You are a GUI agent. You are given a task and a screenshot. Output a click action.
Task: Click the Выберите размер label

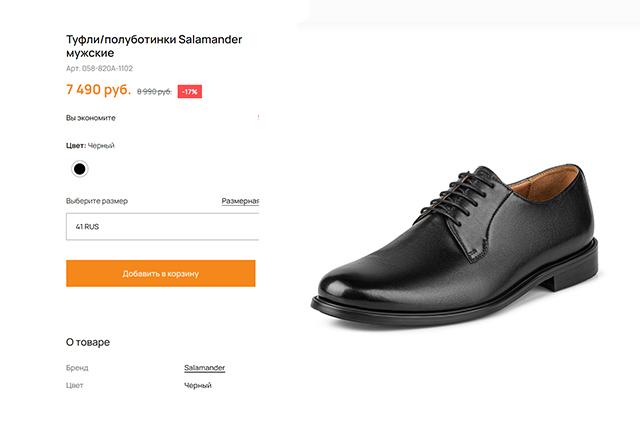click(x=97, y=201)
